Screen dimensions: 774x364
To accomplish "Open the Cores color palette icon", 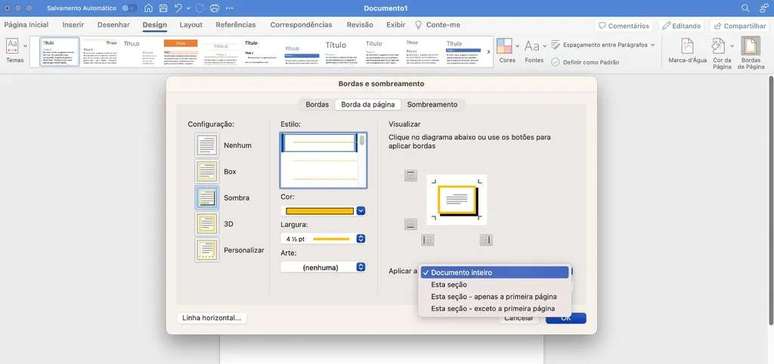I will coord(504,46).
